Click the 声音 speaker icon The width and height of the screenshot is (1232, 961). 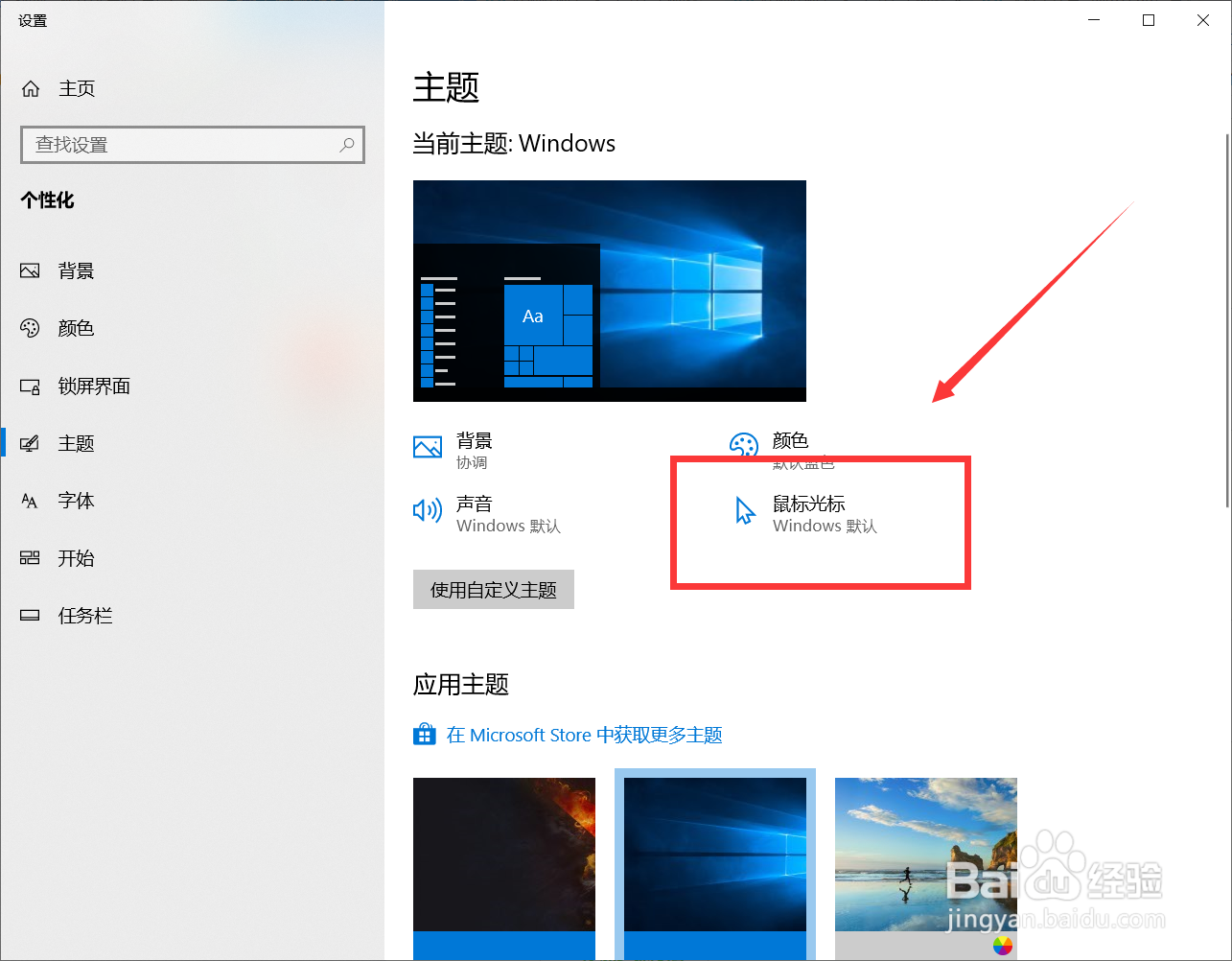click(428, 510)
